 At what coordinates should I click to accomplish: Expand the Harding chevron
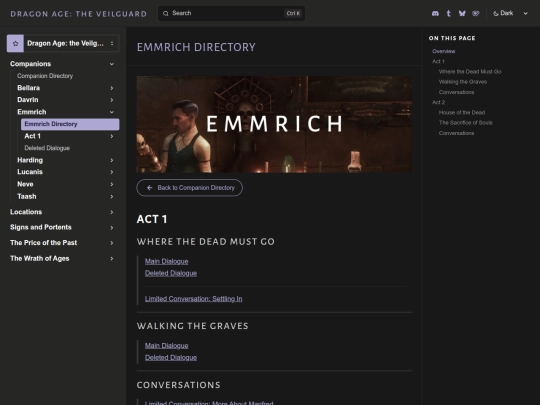pyautogui.click(x=112, y=160)
